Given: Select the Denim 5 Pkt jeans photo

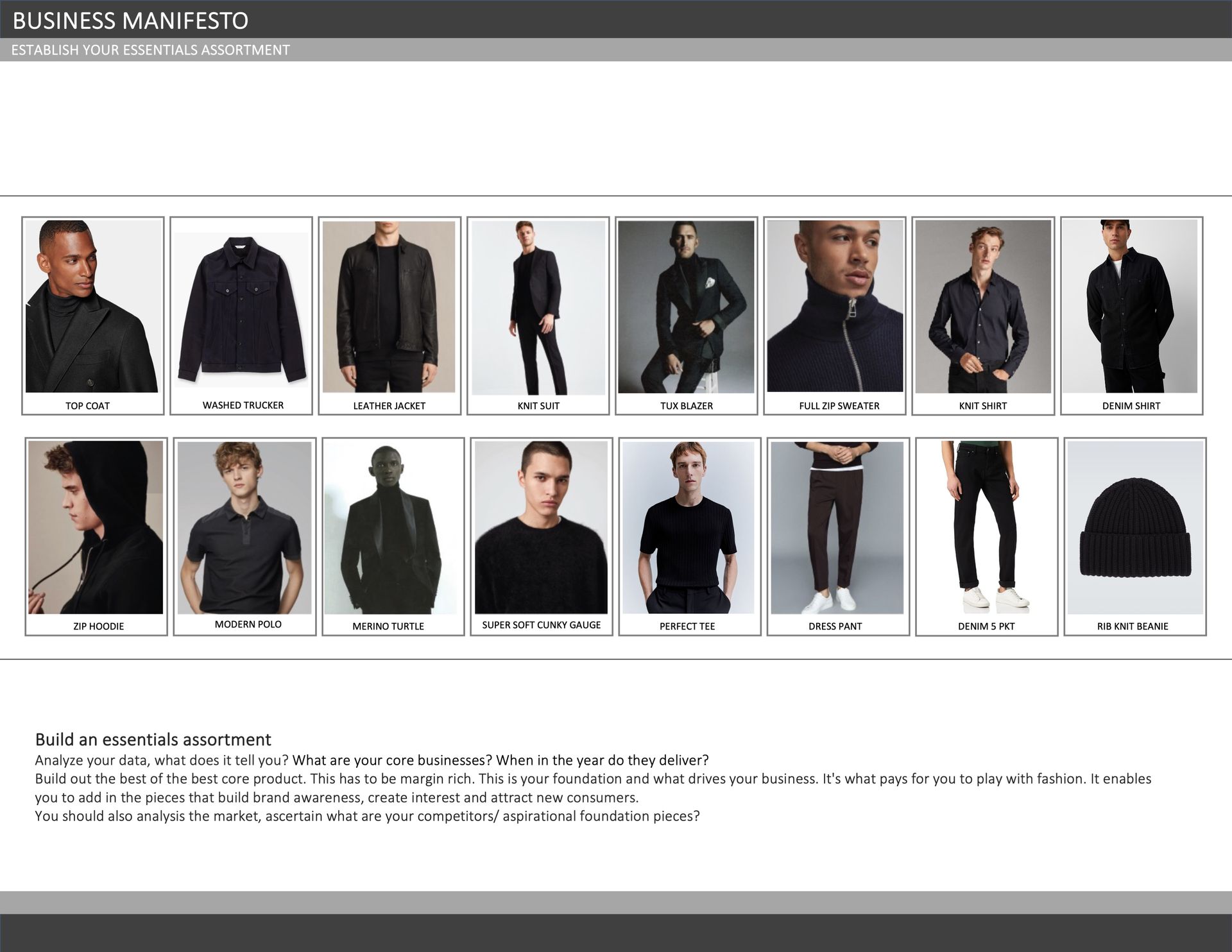Looking at the screenshot, I should [986, 527].
